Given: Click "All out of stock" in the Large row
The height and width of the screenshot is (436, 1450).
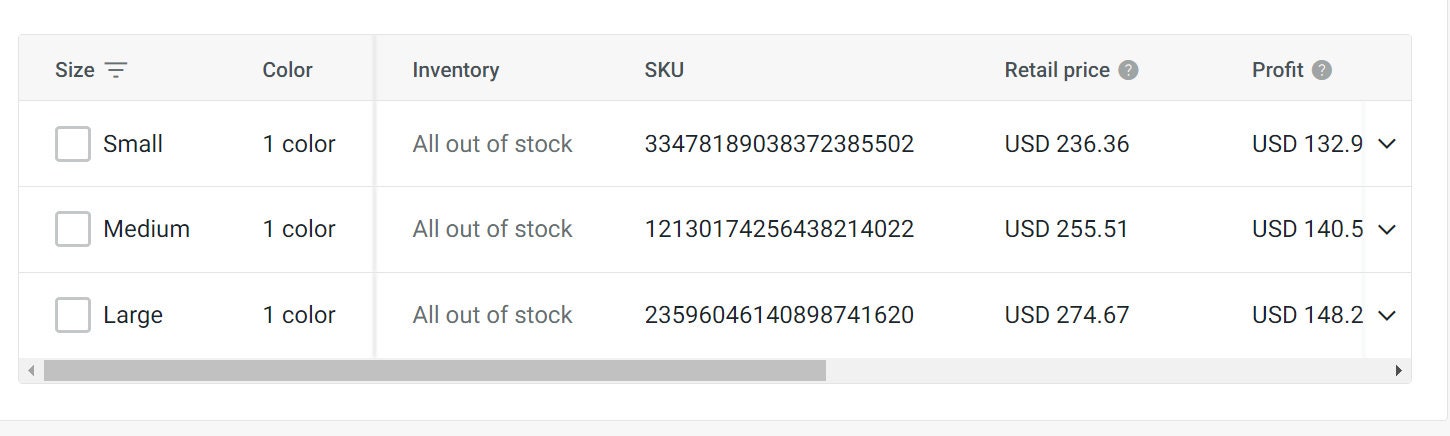Looking at the screenshot, I should pyautogui.click(x=492, y=315).
